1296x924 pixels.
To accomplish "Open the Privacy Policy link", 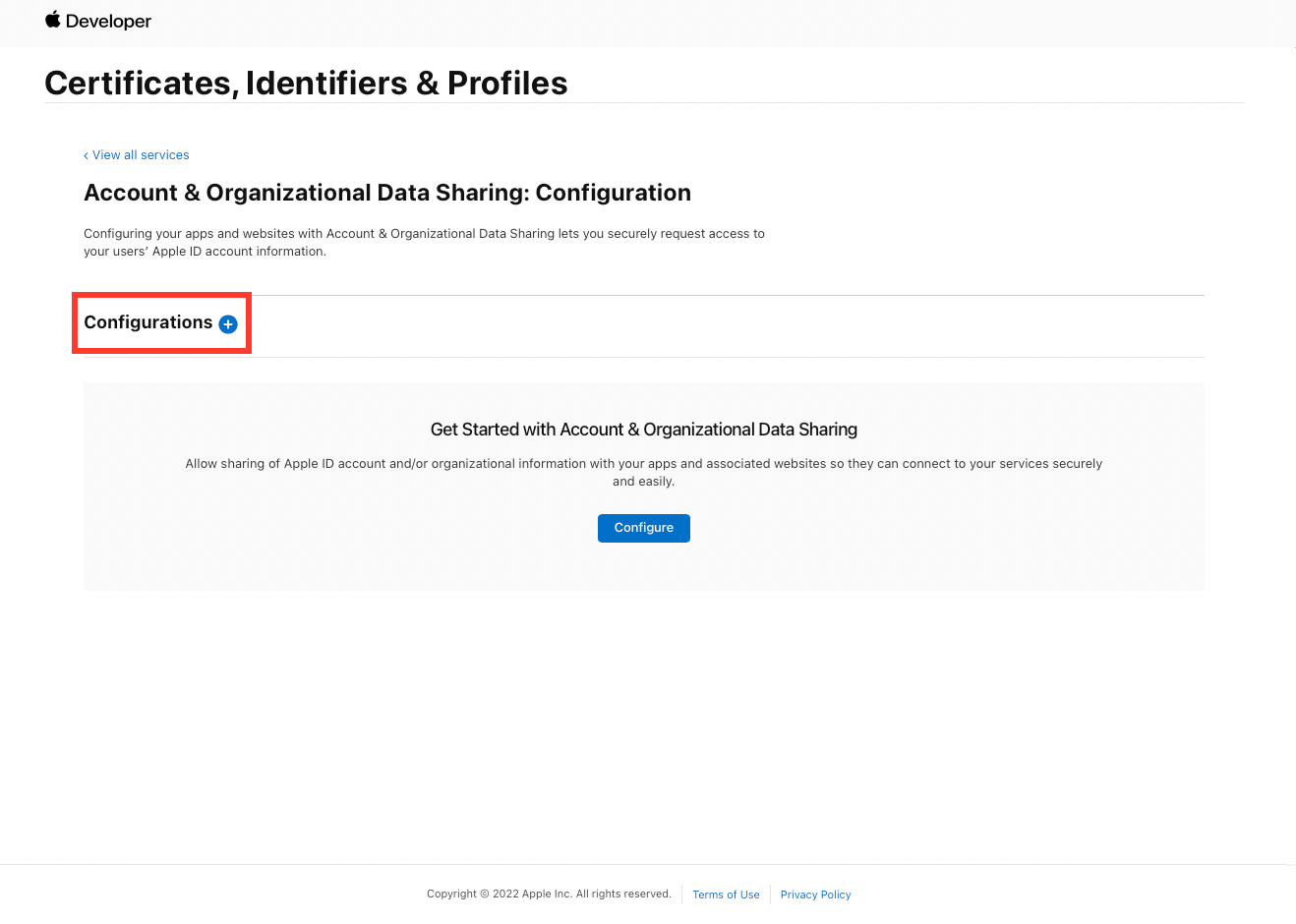I will pyautogui.click(x=815, y=895).
